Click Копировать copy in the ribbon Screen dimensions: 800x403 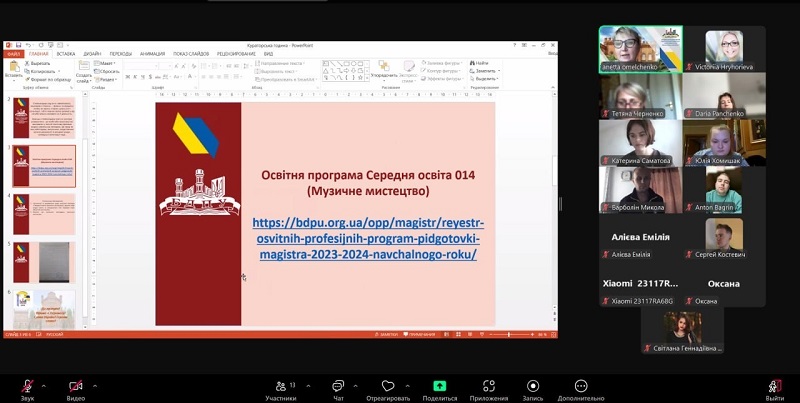click(41, 71)
